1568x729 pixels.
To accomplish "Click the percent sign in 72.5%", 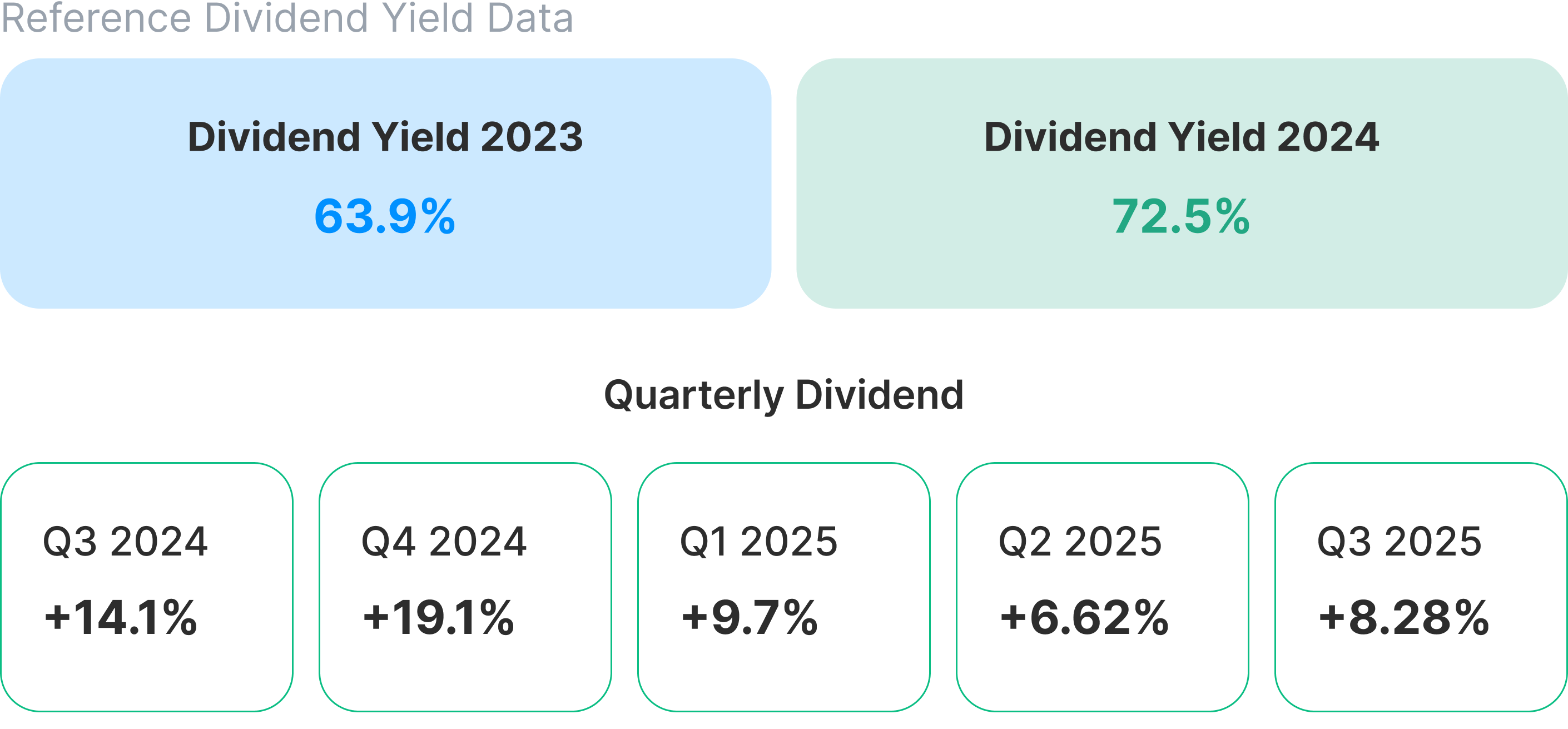I will coord(1233,216).
